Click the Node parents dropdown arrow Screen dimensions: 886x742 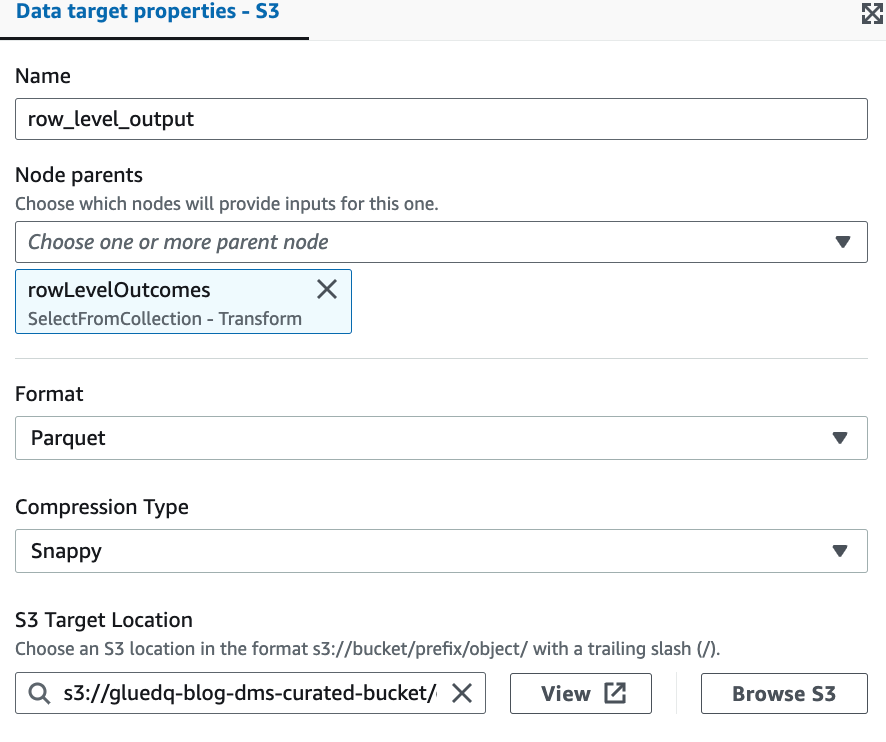[x=842, y=242]
